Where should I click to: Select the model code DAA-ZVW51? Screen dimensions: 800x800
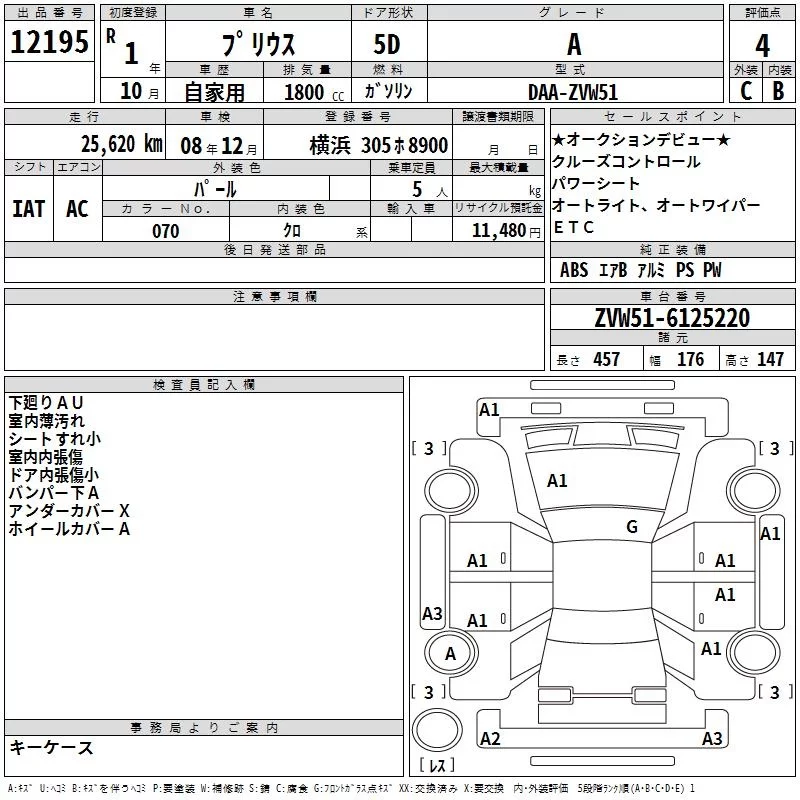tap(573, 92)
